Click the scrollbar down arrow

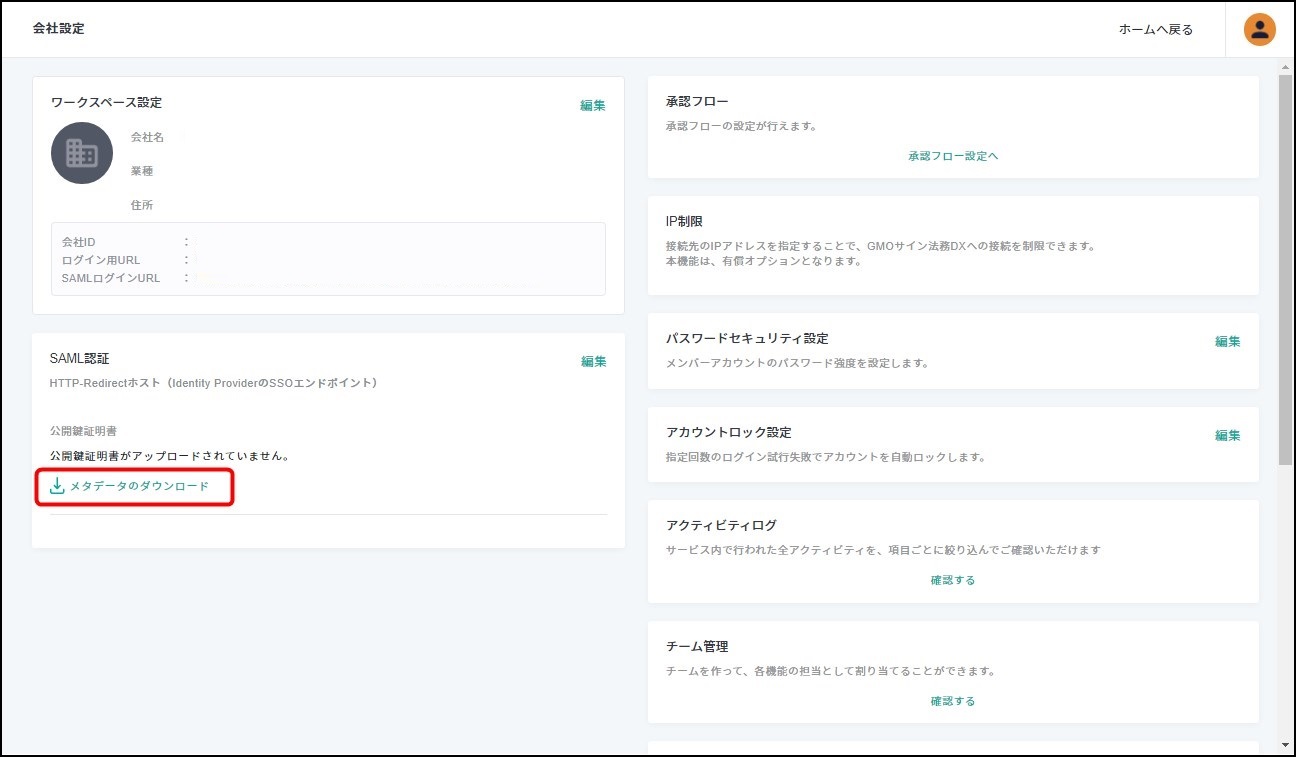[x=1286, y=745]
